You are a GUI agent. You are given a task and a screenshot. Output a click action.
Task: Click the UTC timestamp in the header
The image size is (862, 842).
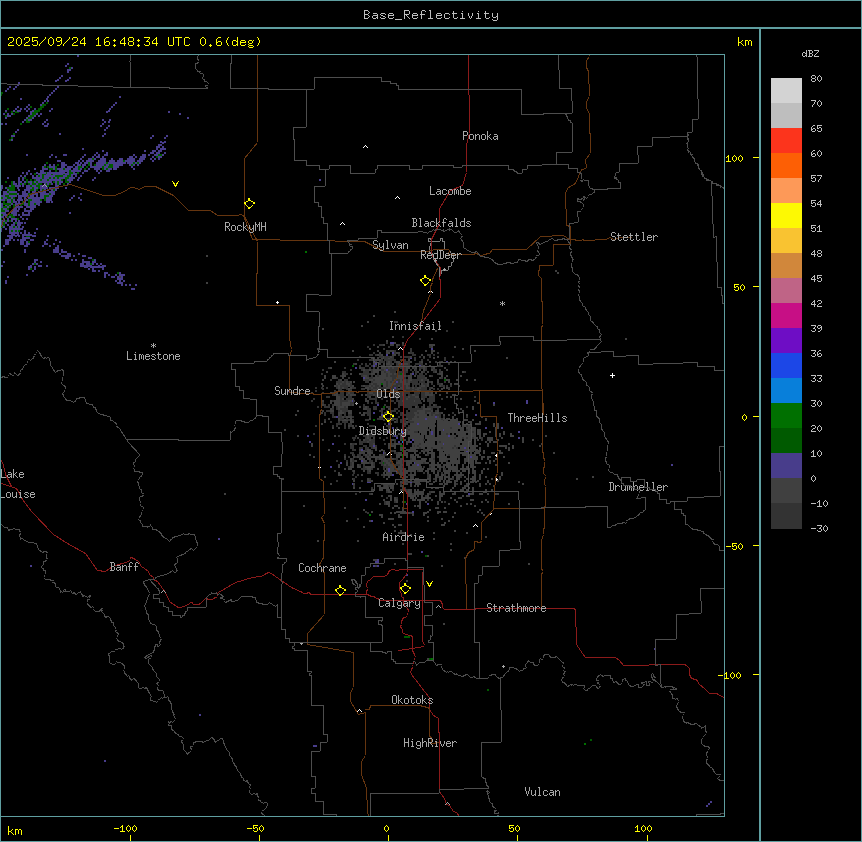click(x=133, y=42)
